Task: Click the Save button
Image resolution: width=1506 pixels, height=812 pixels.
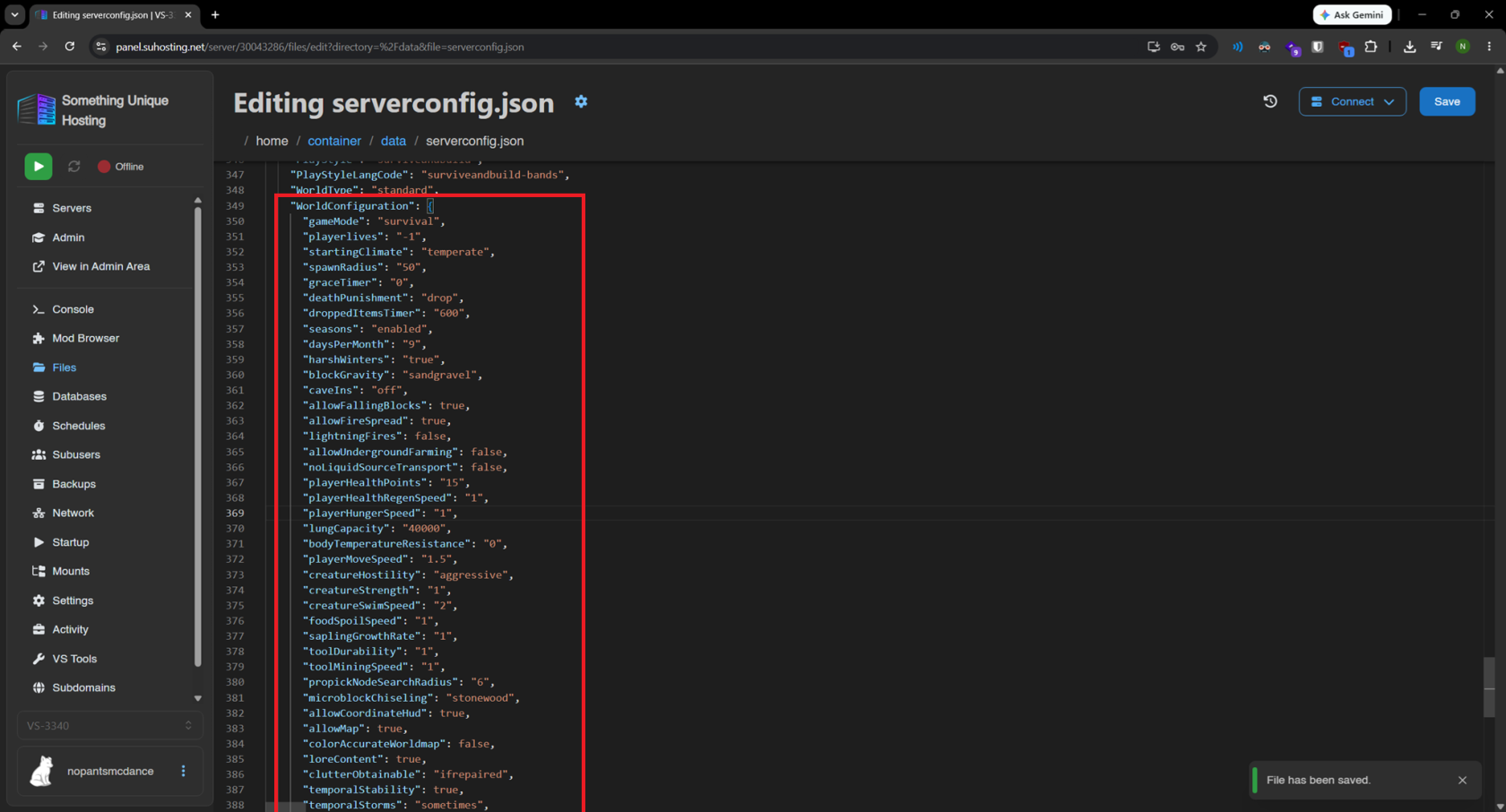Action: click(1447, 101)
